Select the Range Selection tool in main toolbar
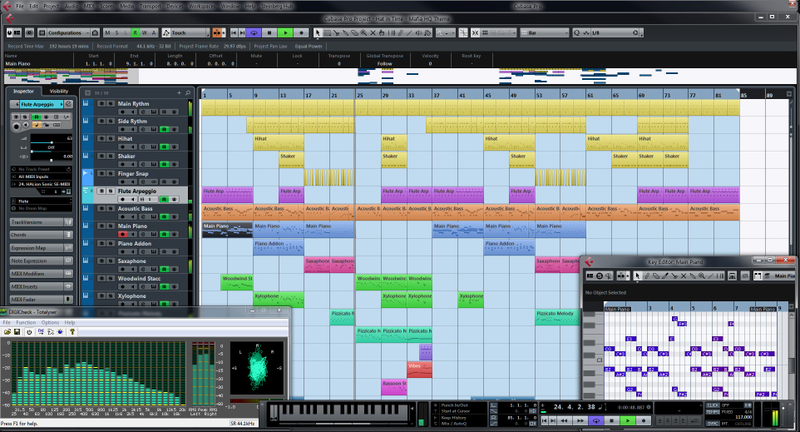The height and width of the screenshot is (432, 800). (327, 33)
